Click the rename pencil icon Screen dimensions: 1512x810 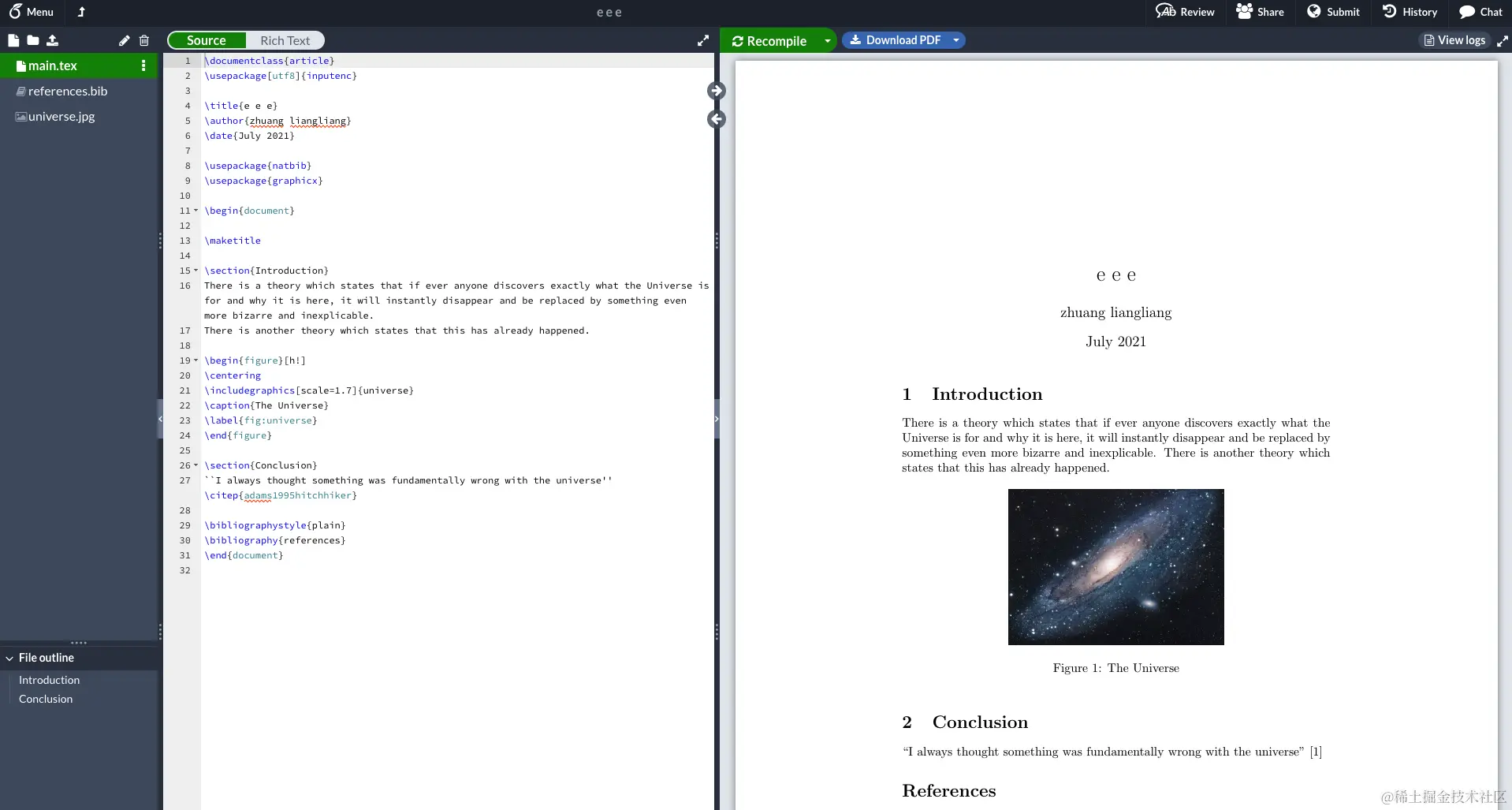124,40
